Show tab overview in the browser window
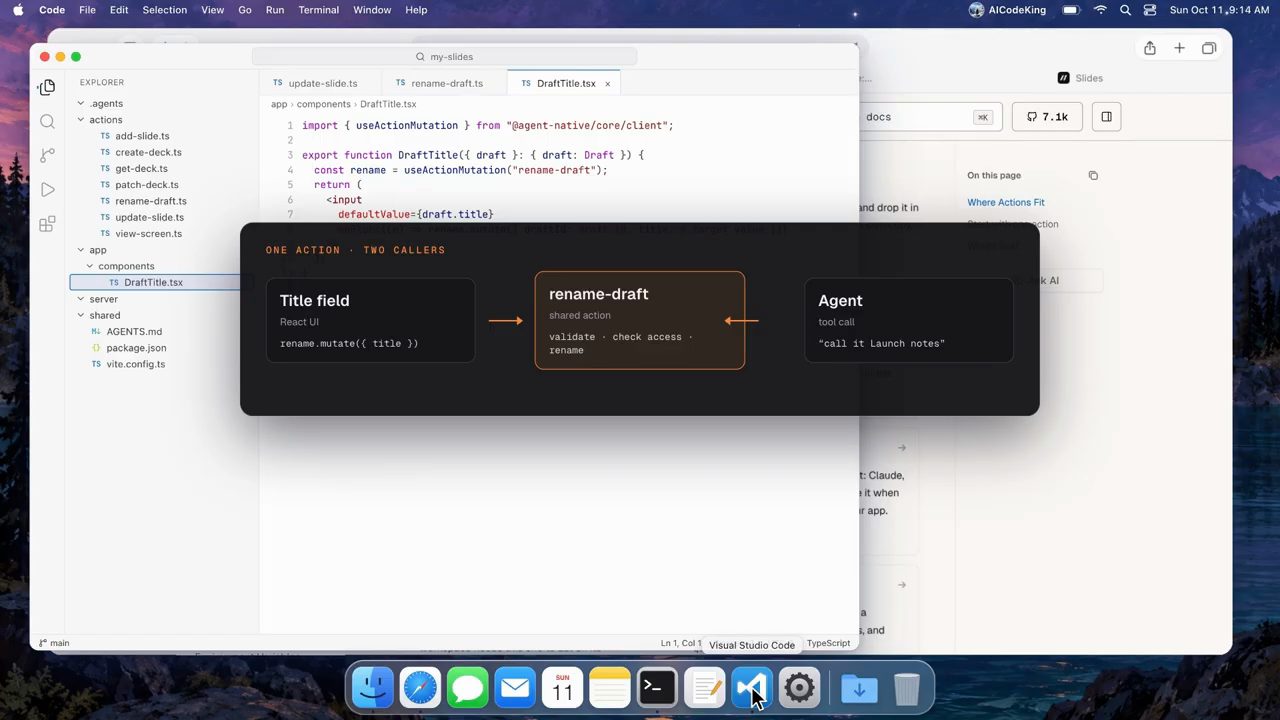The image size is (1280, 720). coord(1209,48)
